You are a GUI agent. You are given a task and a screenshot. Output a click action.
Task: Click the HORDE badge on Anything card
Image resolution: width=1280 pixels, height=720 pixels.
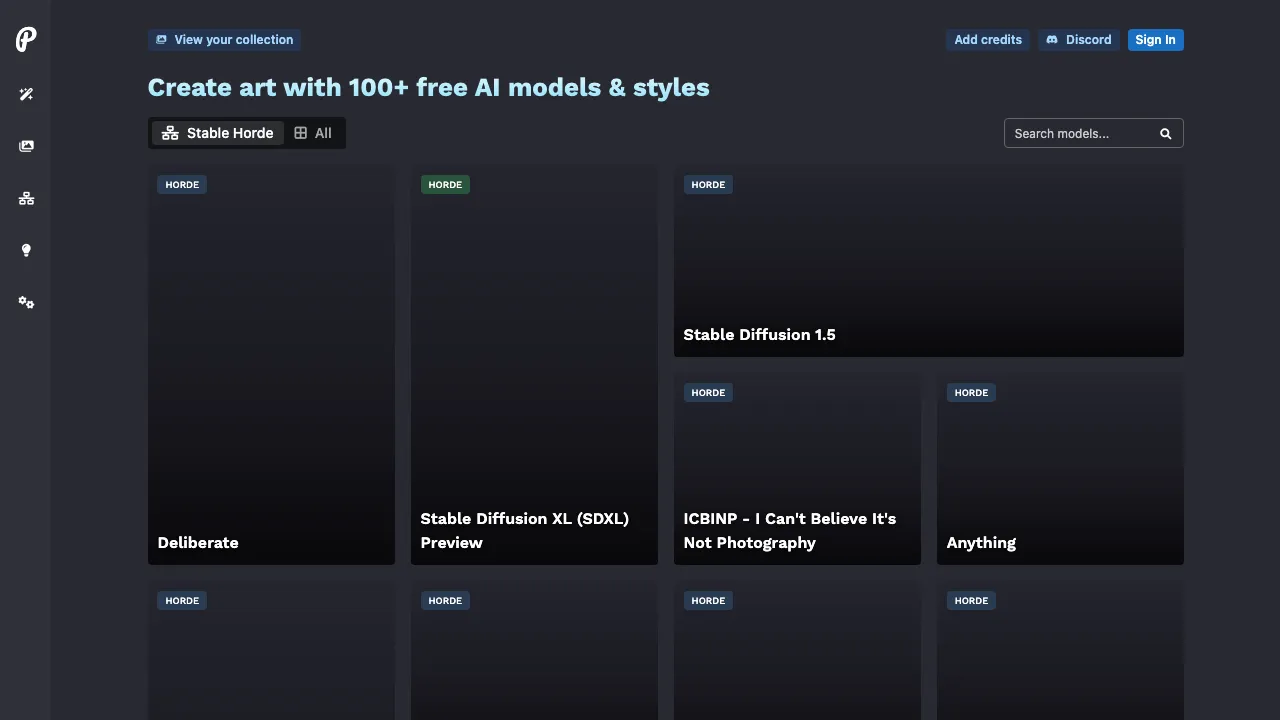(971, 393)
